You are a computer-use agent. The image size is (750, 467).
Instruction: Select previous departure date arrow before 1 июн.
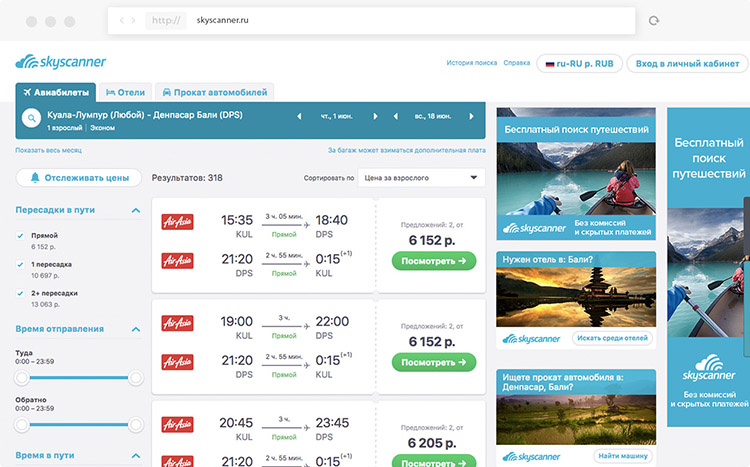coord(299,117)
